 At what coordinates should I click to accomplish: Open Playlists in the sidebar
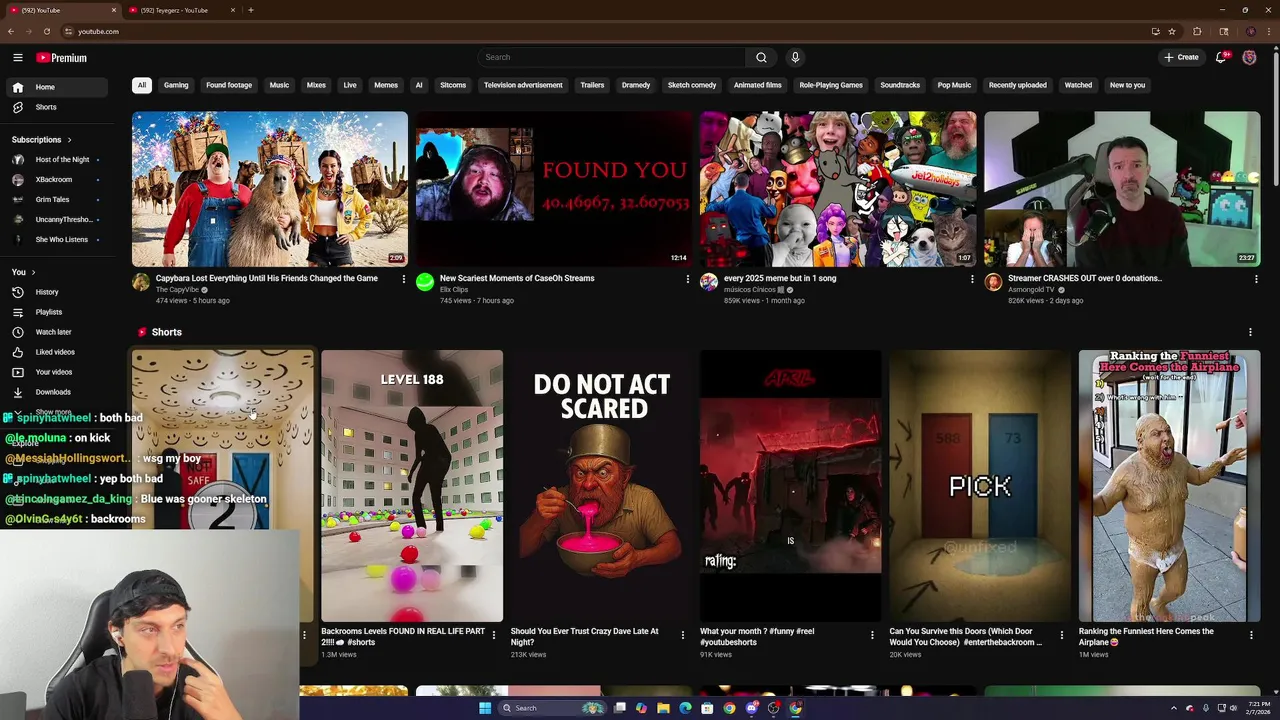[57, 312]
